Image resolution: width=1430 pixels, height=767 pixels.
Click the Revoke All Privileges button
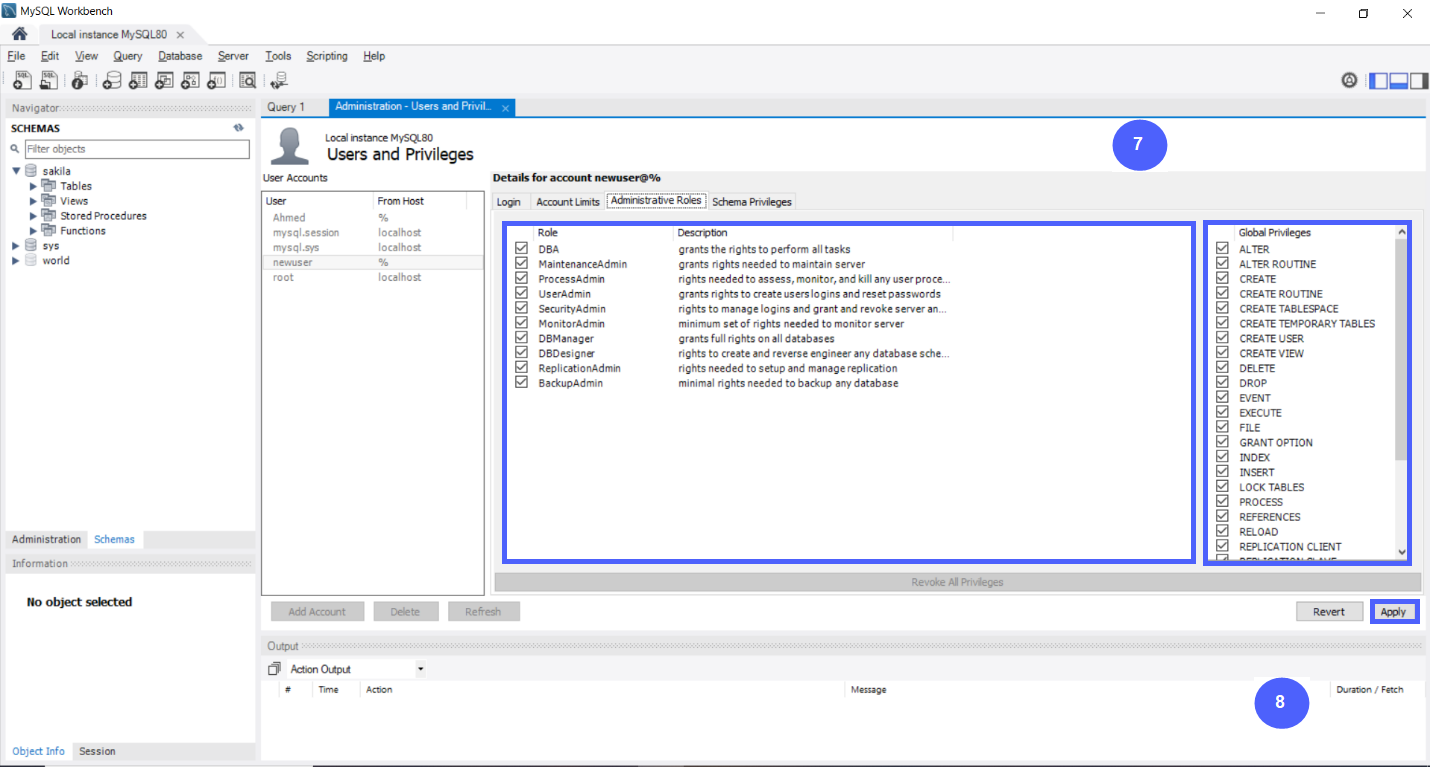pyautogui.click(x=957, y=582)
